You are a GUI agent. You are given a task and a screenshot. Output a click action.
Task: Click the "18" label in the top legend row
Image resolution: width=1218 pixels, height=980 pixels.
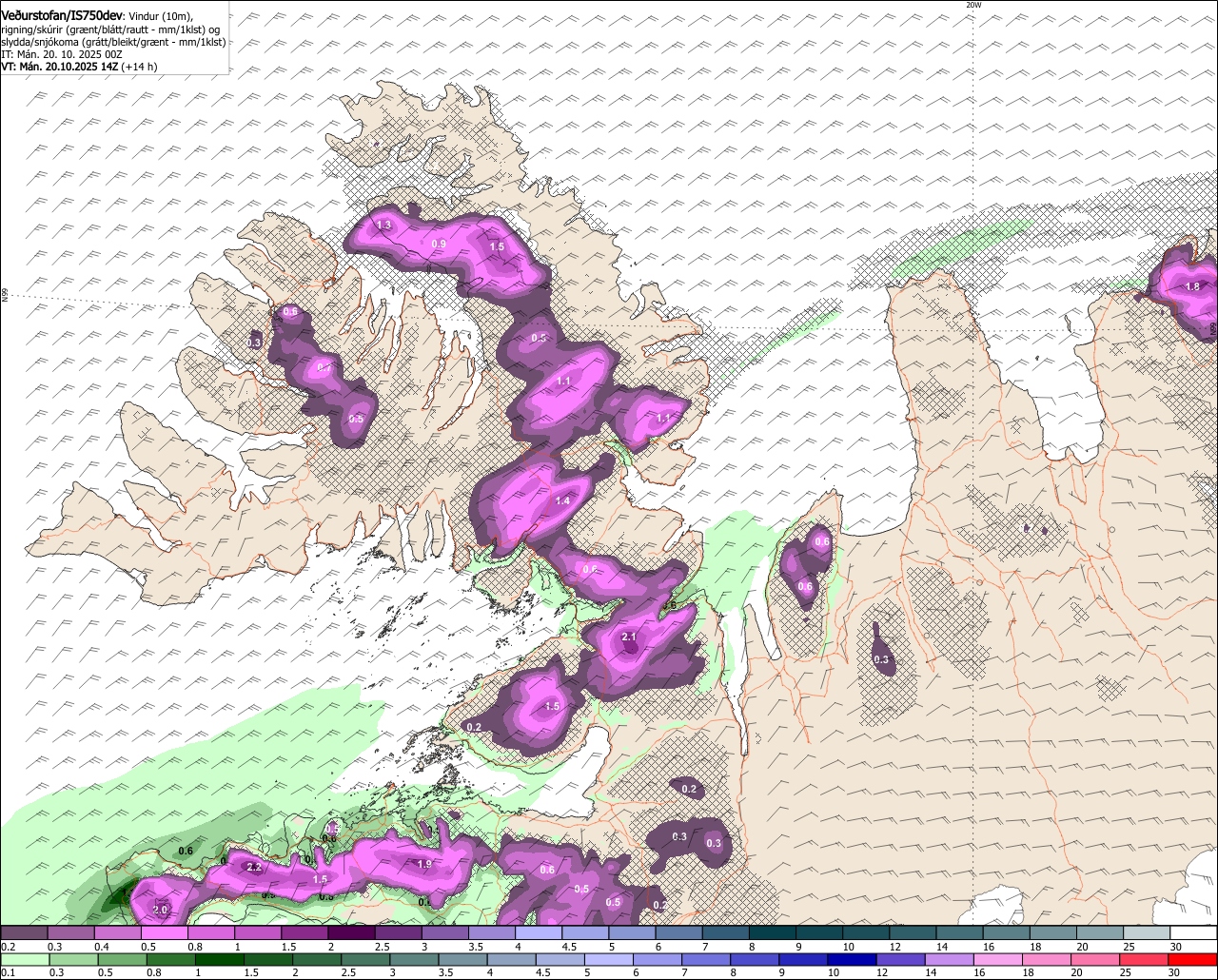pyautogui.click(x=1036, y=948)
